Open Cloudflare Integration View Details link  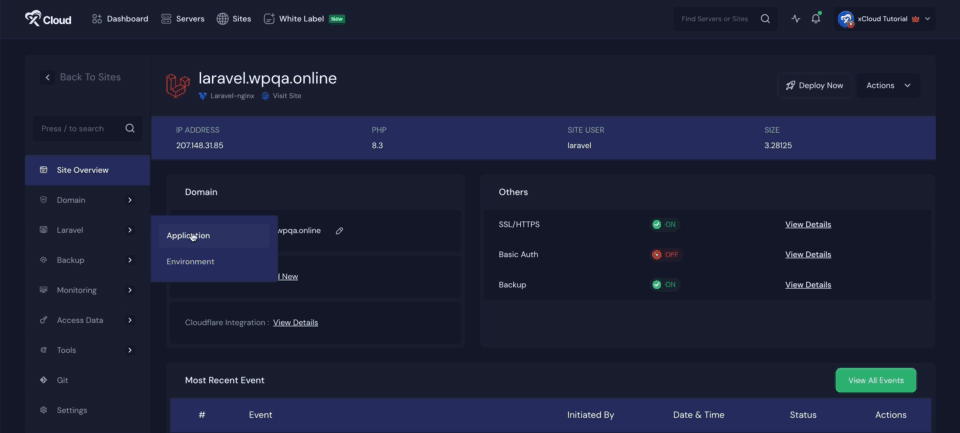pyautogui.click(x=295, y=323)
